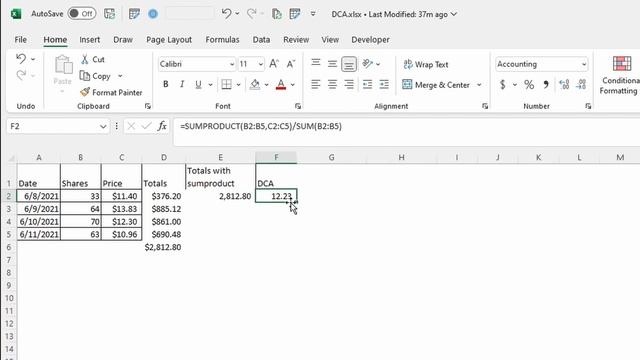Click the Cut button
The width and height of the screenshot is (640, 360).
(93, 60)
